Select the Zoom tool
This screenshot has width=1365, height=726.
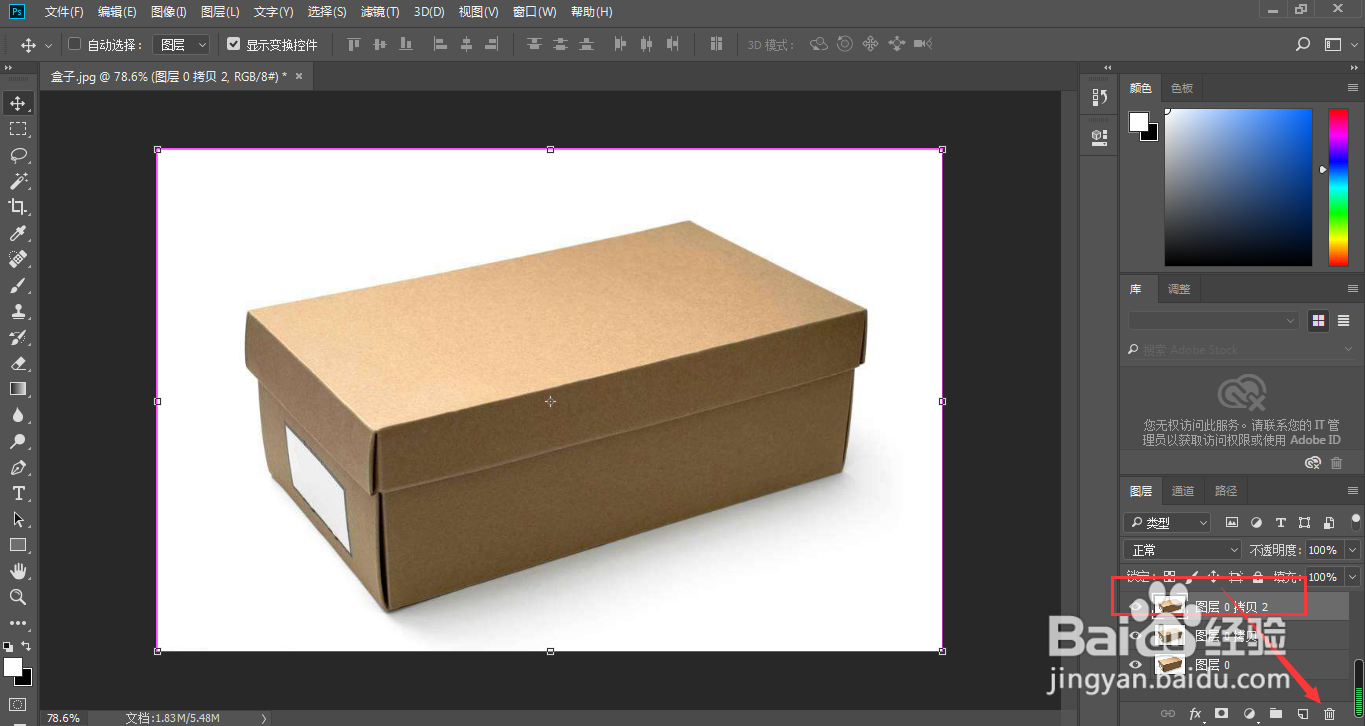coord(18,597)
